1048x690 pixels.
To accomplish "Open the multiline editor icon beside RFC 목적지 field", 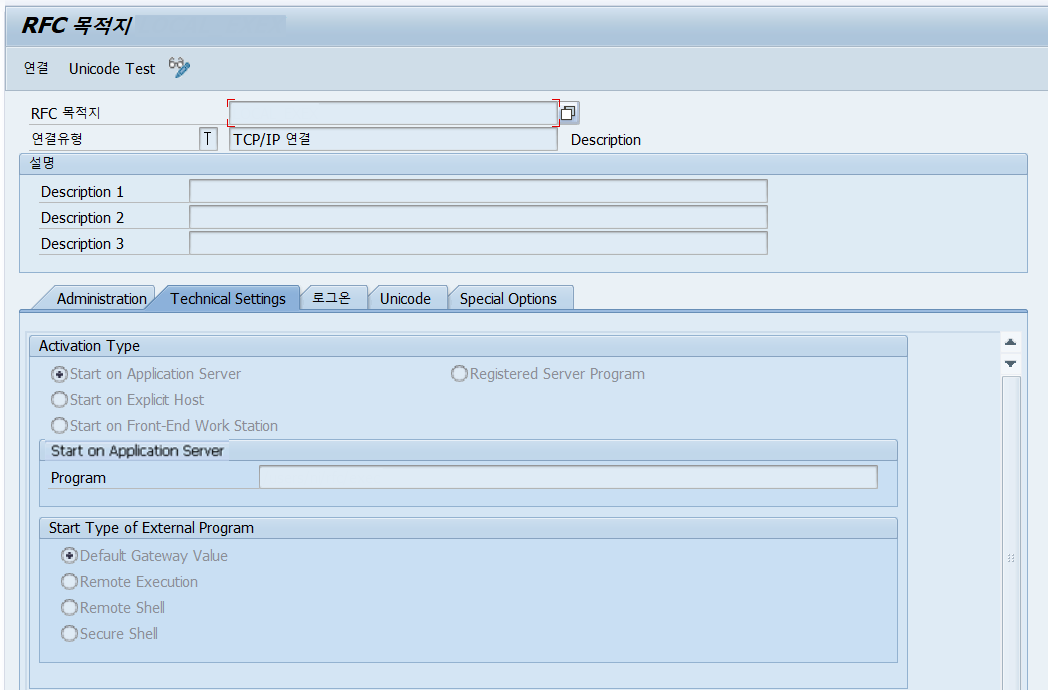I will coord(568,112).
